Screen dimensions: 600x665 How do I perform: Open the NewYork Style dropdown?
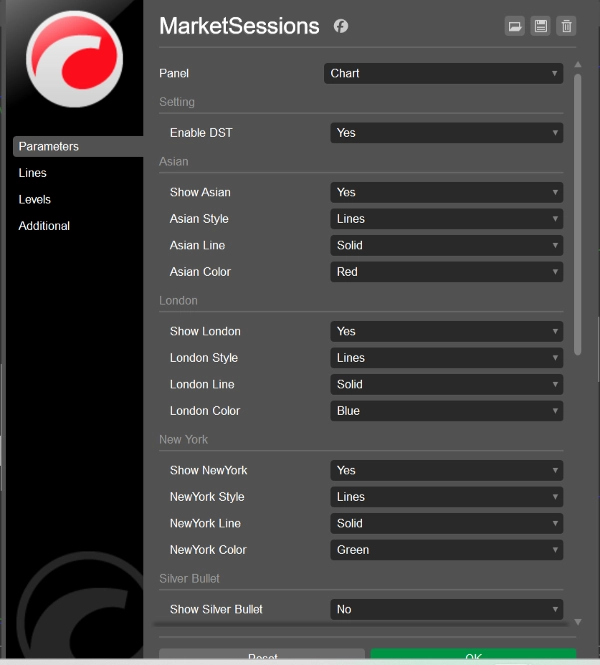pos(446,497)
